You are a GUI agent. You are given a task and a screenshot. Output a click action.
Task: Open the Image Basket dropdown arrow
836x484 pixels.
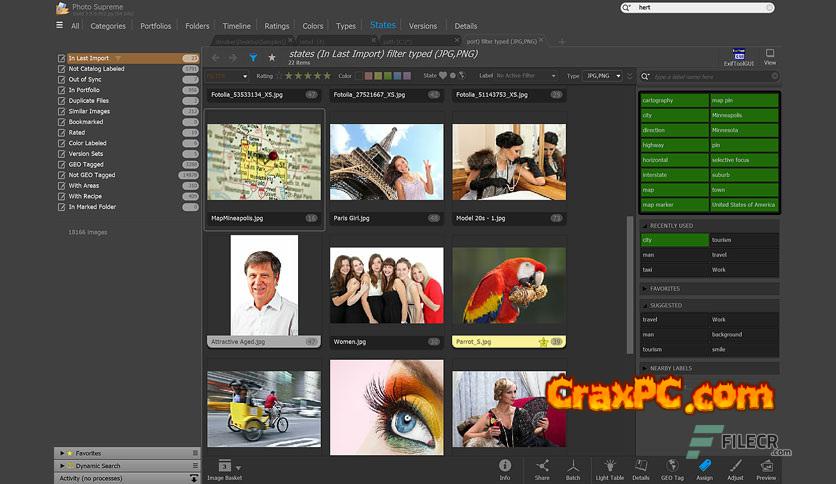click(238, 467)
